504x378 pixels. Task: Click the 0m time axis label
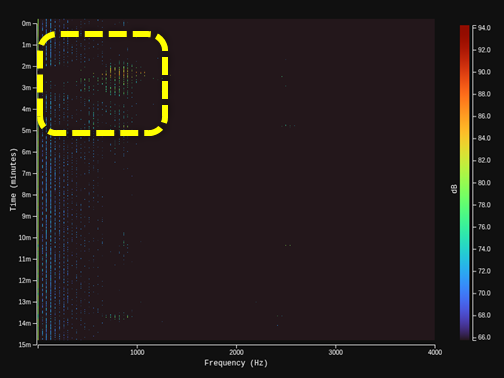[x=26, y=23]
